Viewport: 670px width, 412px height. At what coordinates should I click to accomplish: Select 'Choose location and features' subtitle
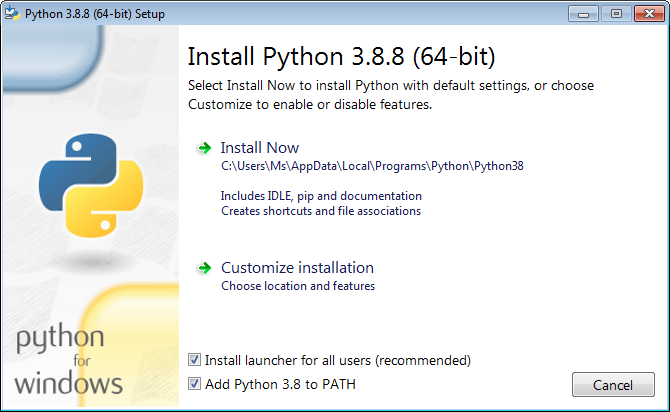point(298,285)
